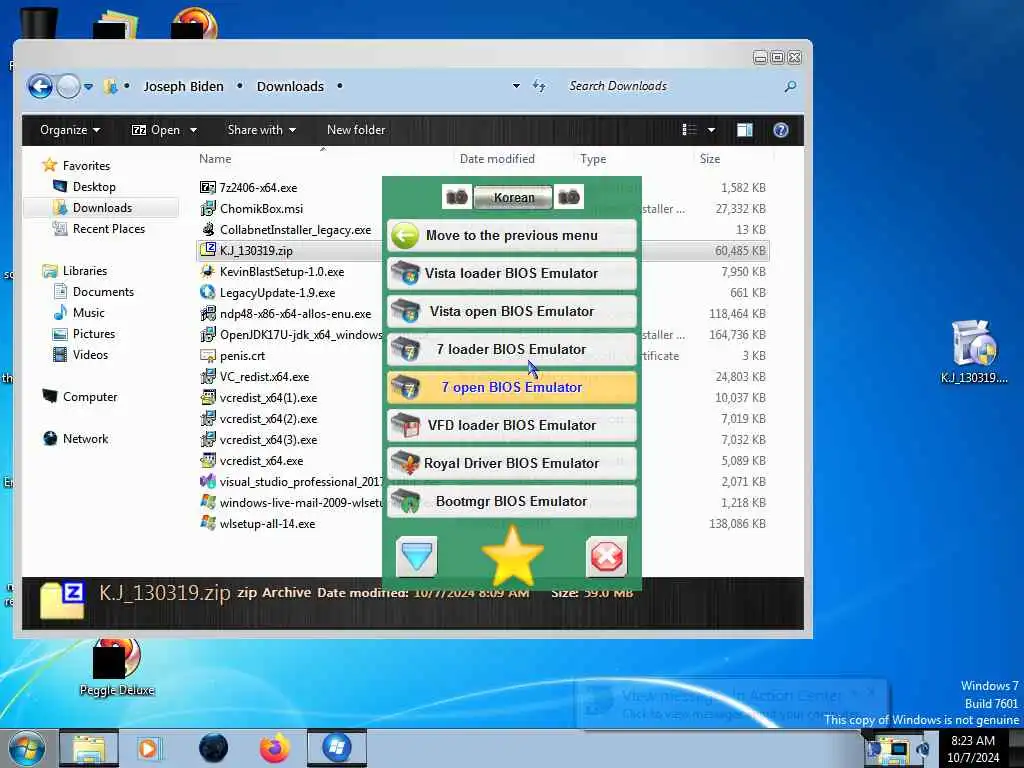Click the red X button in loader

pos(607,557)
